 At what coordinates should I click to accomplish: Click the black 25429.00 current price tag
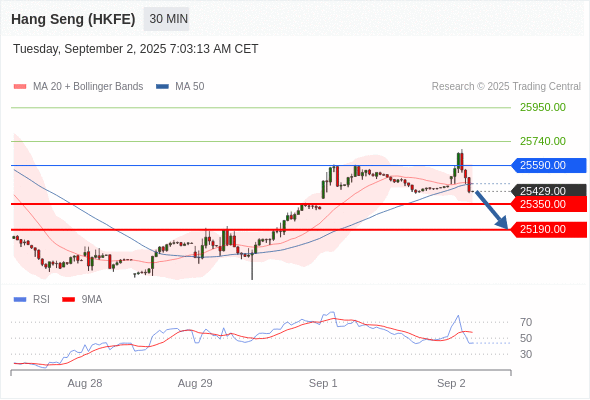pyautogui.click(x=549, y=191)
